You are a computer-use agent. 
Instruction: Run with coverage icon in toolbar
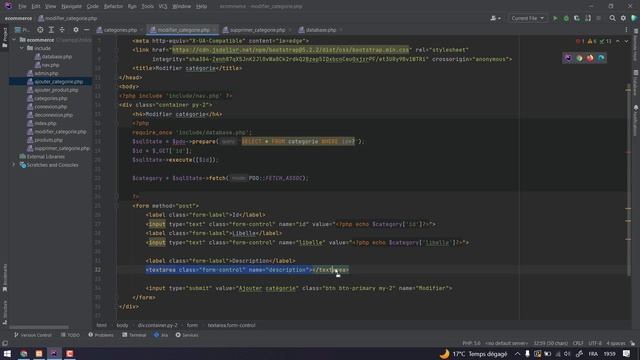click(577, 18)
